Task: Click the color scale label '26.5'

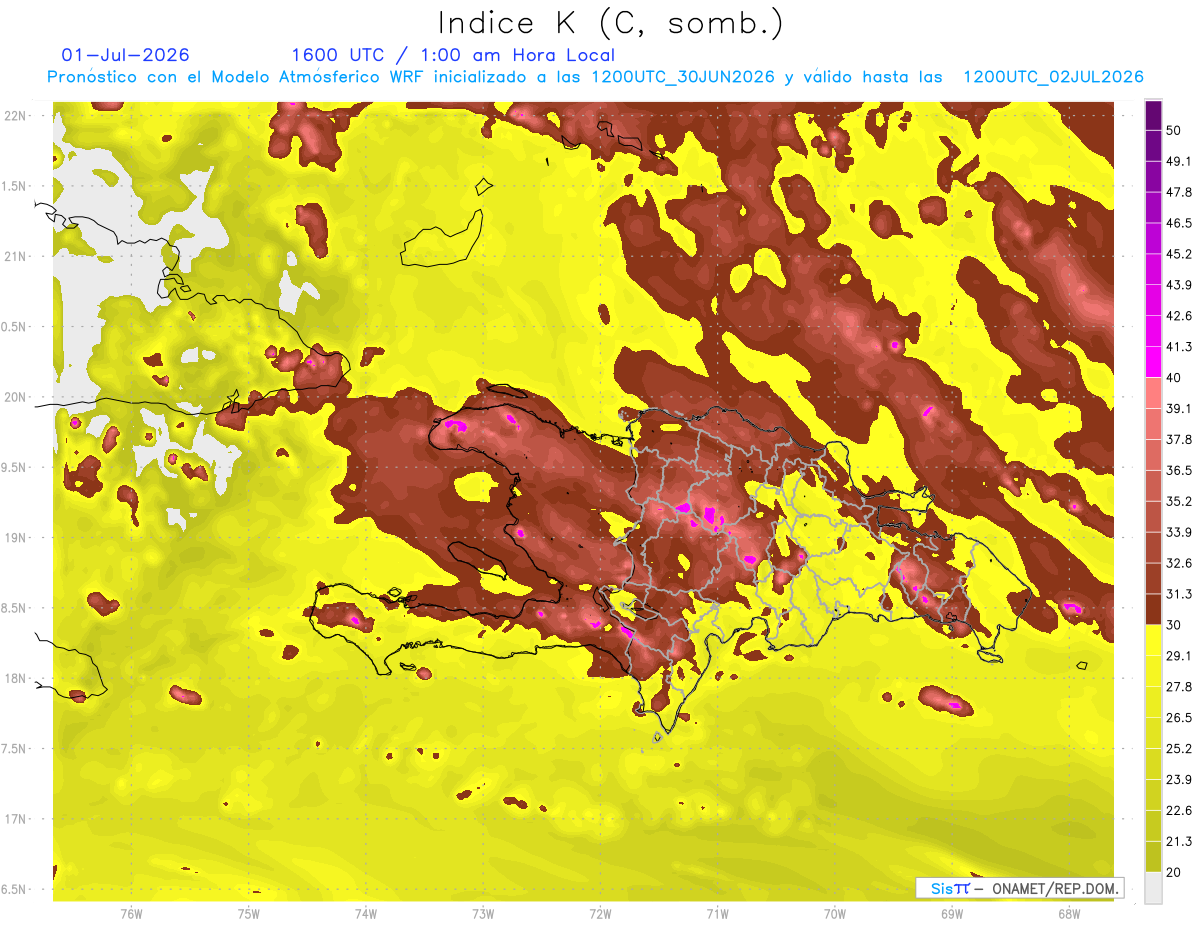Action: [x=1178, y=718]
